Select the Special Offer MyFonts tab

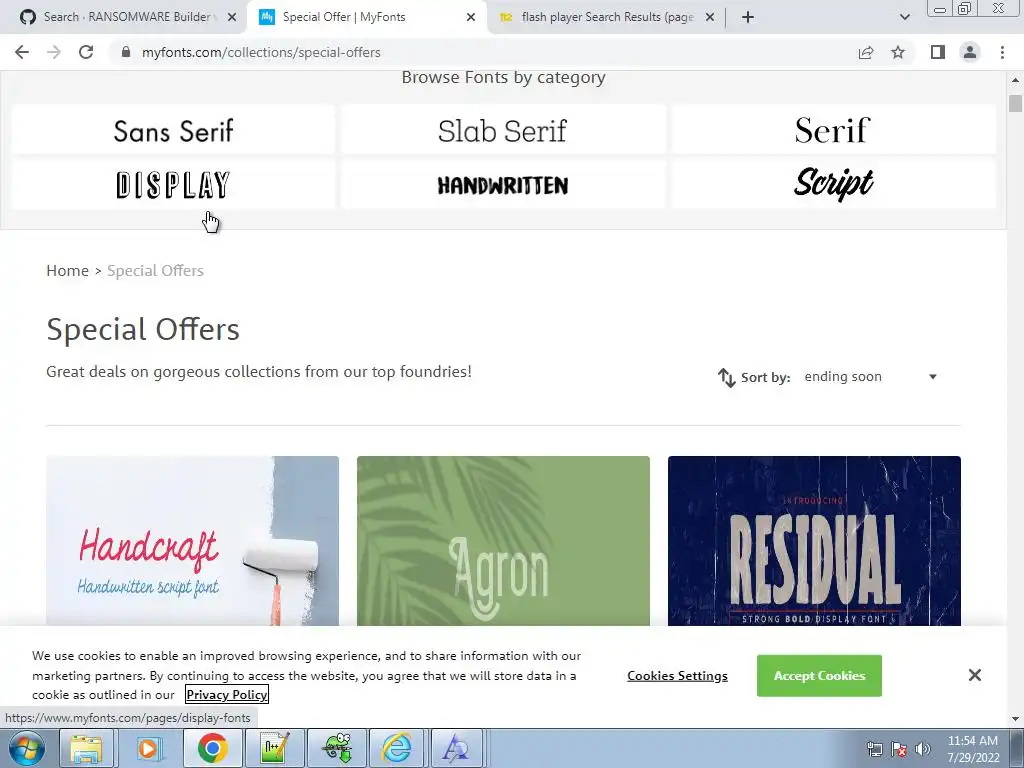pos(366,17)
